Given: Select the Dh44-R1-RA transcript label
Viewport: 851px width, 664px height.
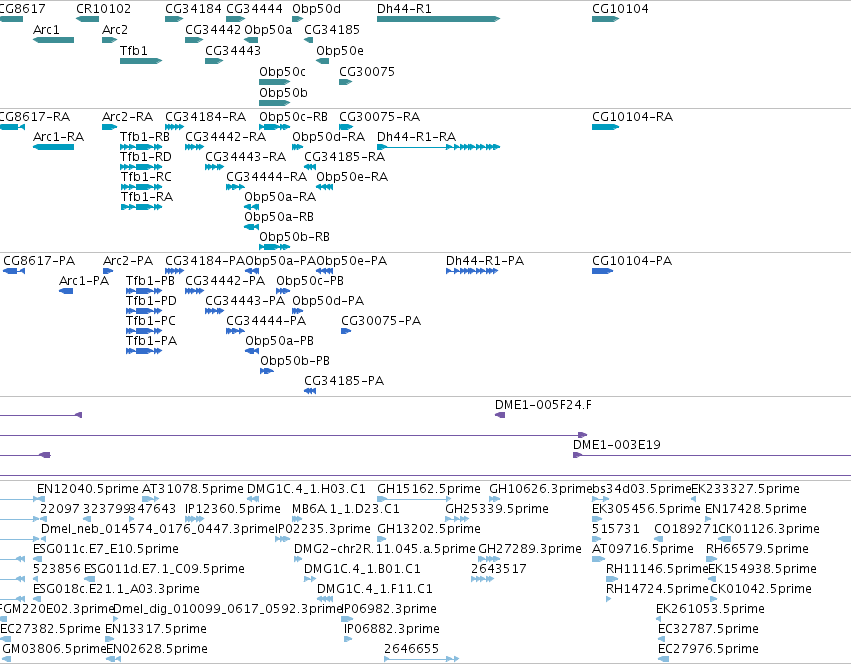Looking at the screenshot, I should [x=416, y=137].
